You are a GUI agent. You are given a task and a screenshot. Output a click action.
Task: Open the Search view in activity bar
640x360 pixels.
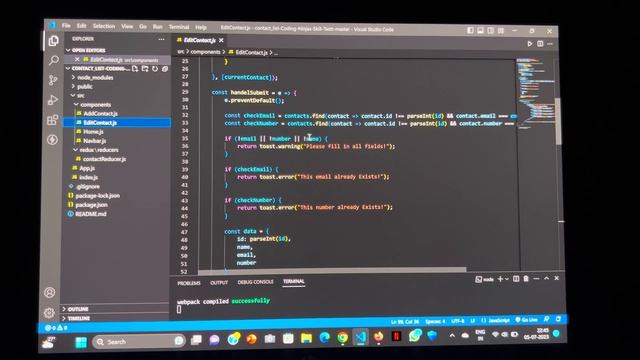click(x=53, y=60)
